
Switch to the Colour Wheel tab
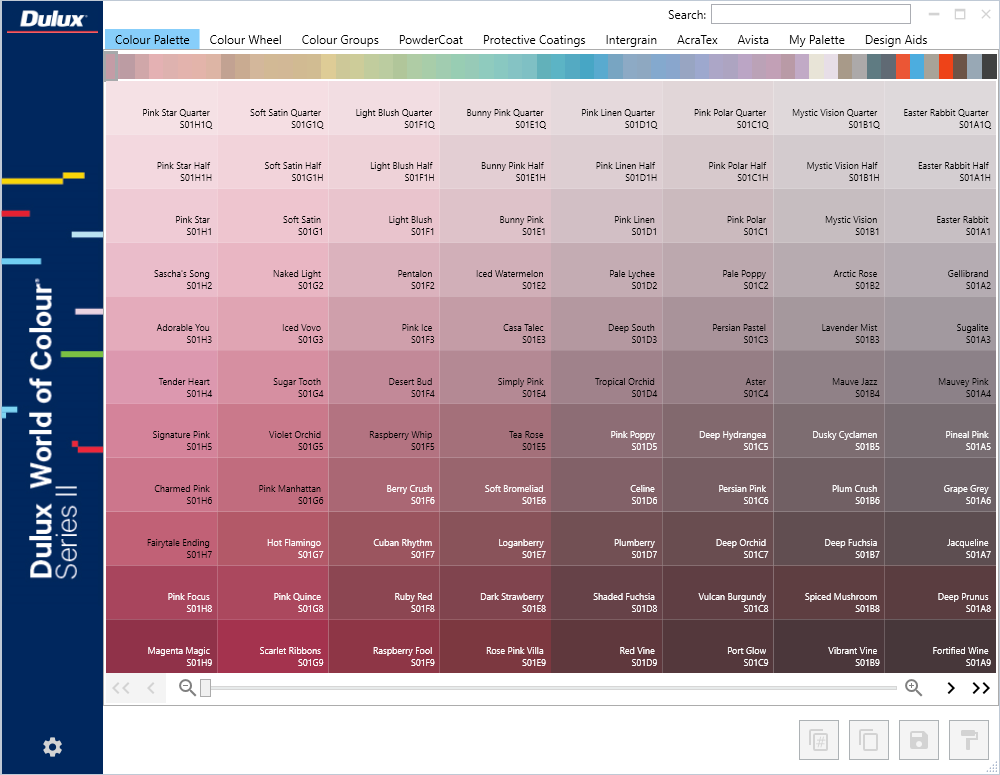pos(245,40)
